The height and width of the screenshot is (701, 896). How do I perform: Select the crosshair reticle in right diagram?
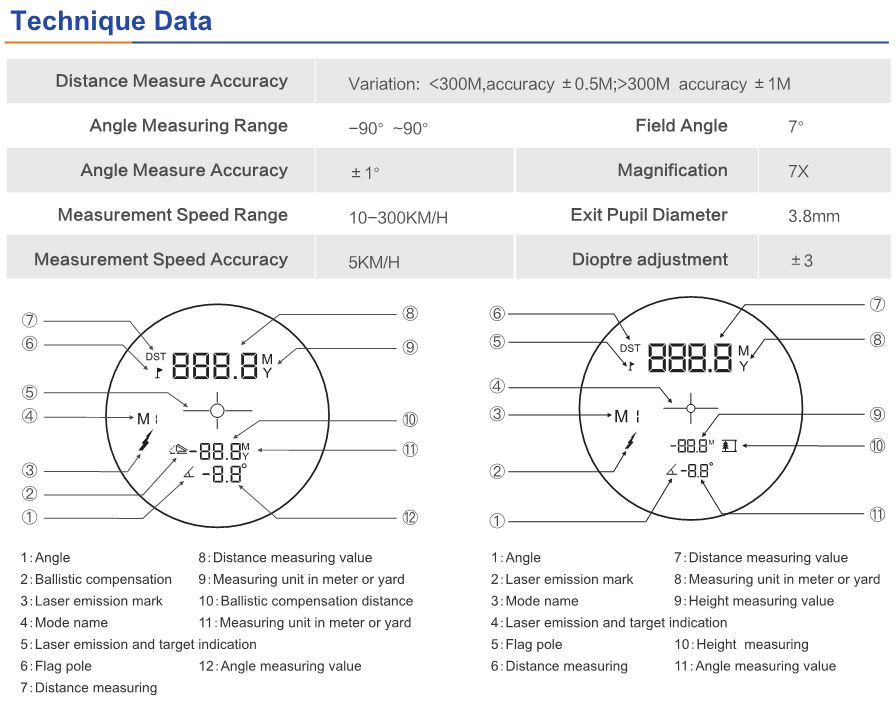pos(690,405)
